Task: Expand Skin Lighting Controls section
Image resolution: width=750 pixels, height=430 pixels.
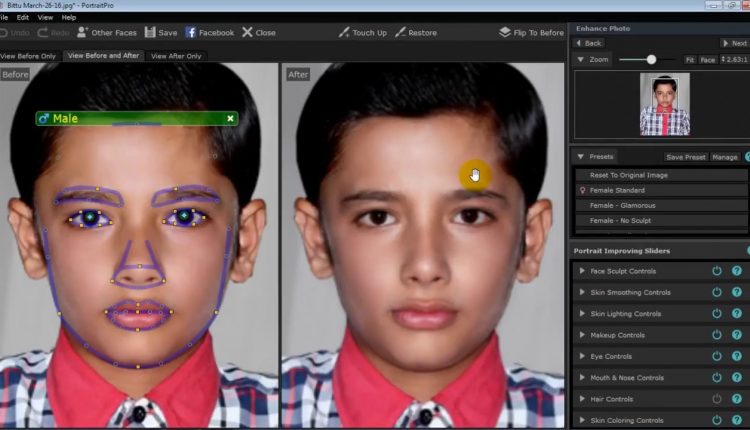Action: click(x=582, y=313)
